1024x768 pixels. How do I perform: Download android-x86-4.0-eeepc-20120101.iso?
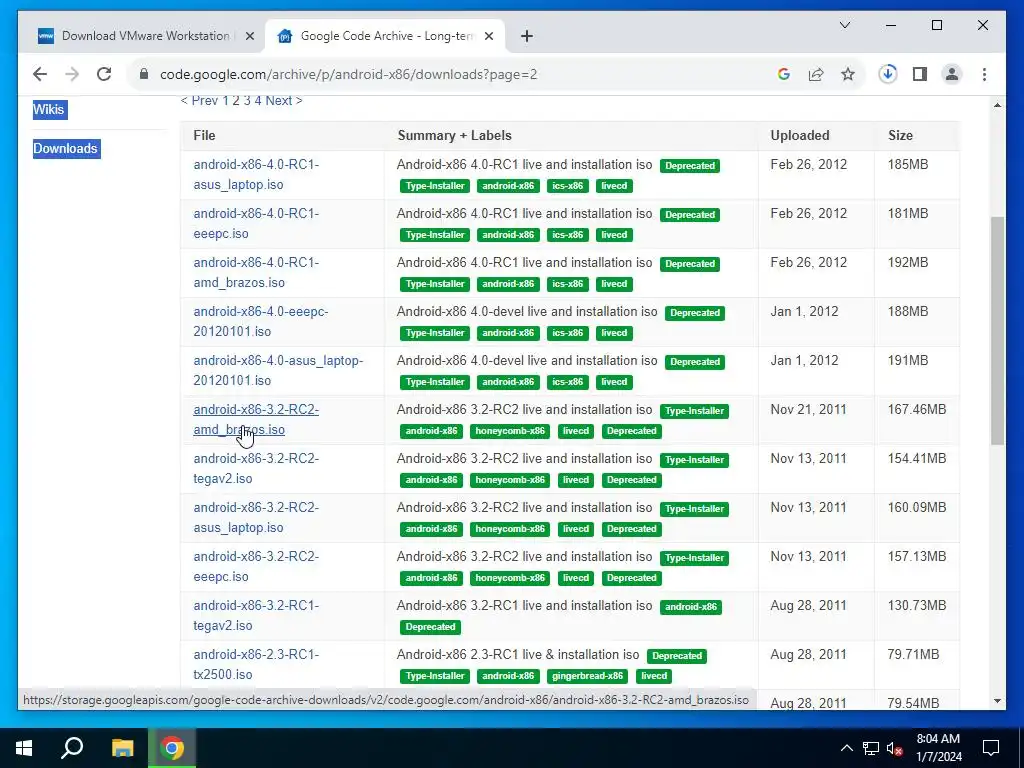point(261,321)
